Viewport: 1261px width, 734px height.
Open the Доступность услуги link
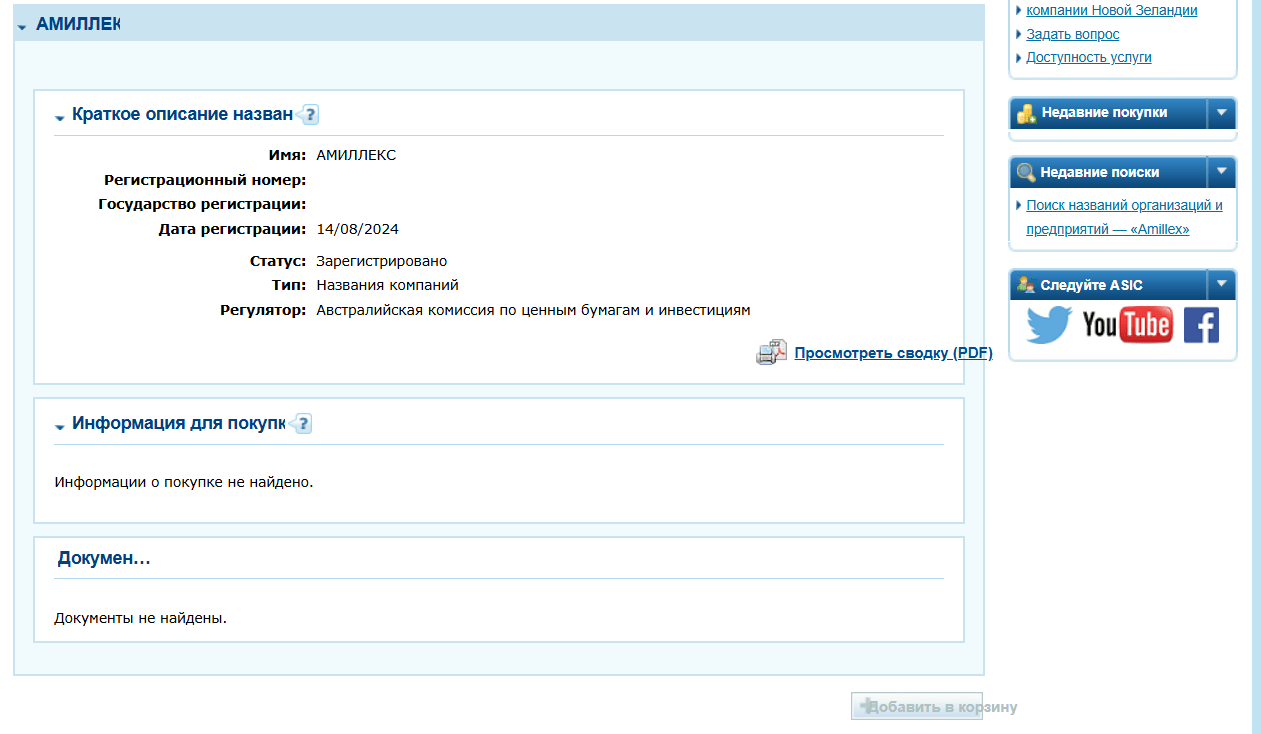[1088, 57]
